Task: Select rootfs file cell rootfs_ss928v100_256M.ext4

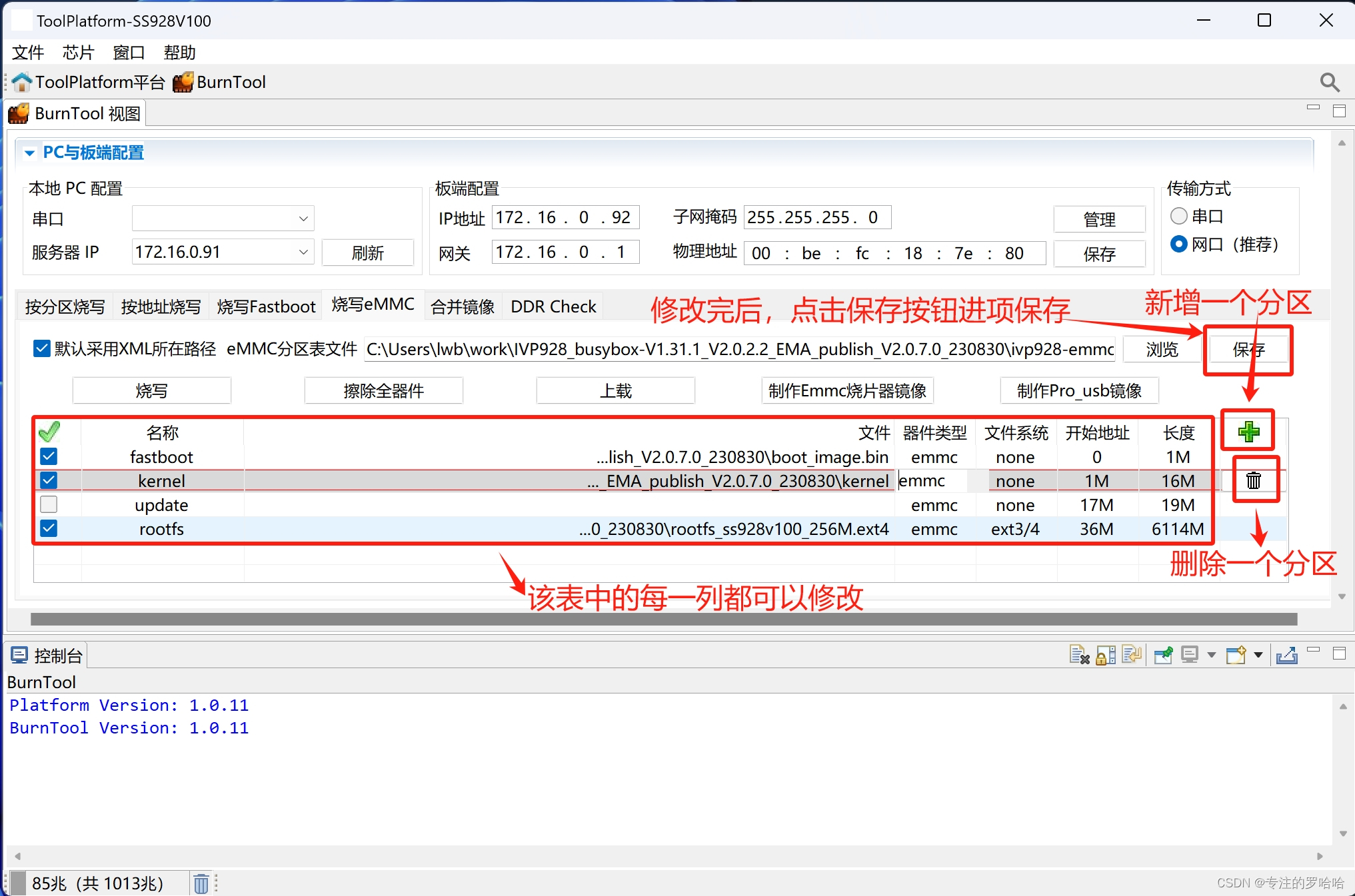Action: pyautogui.click(x=569, y=529)
